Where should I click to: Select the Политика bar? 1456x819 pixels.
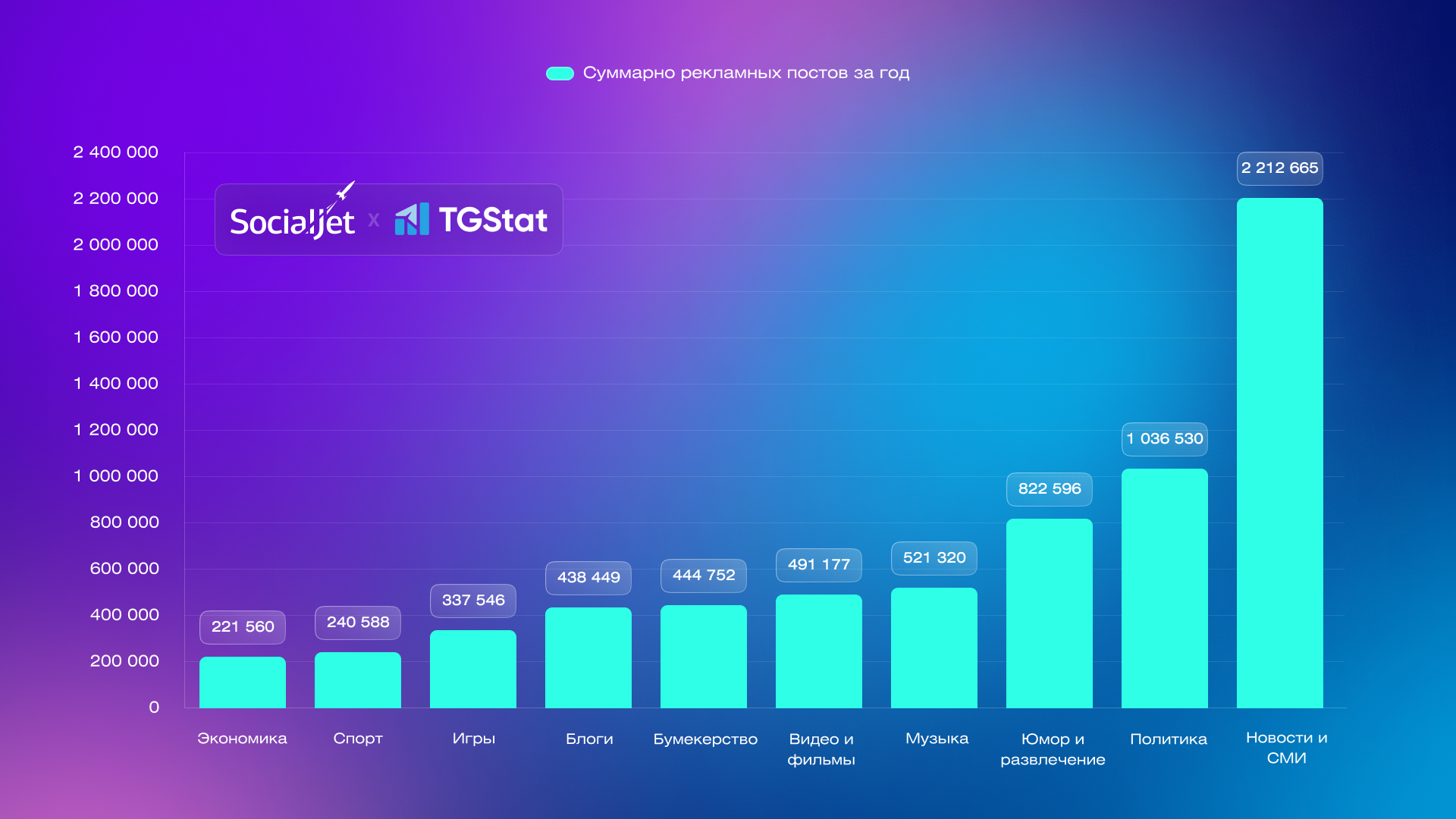pos(1164,588)
